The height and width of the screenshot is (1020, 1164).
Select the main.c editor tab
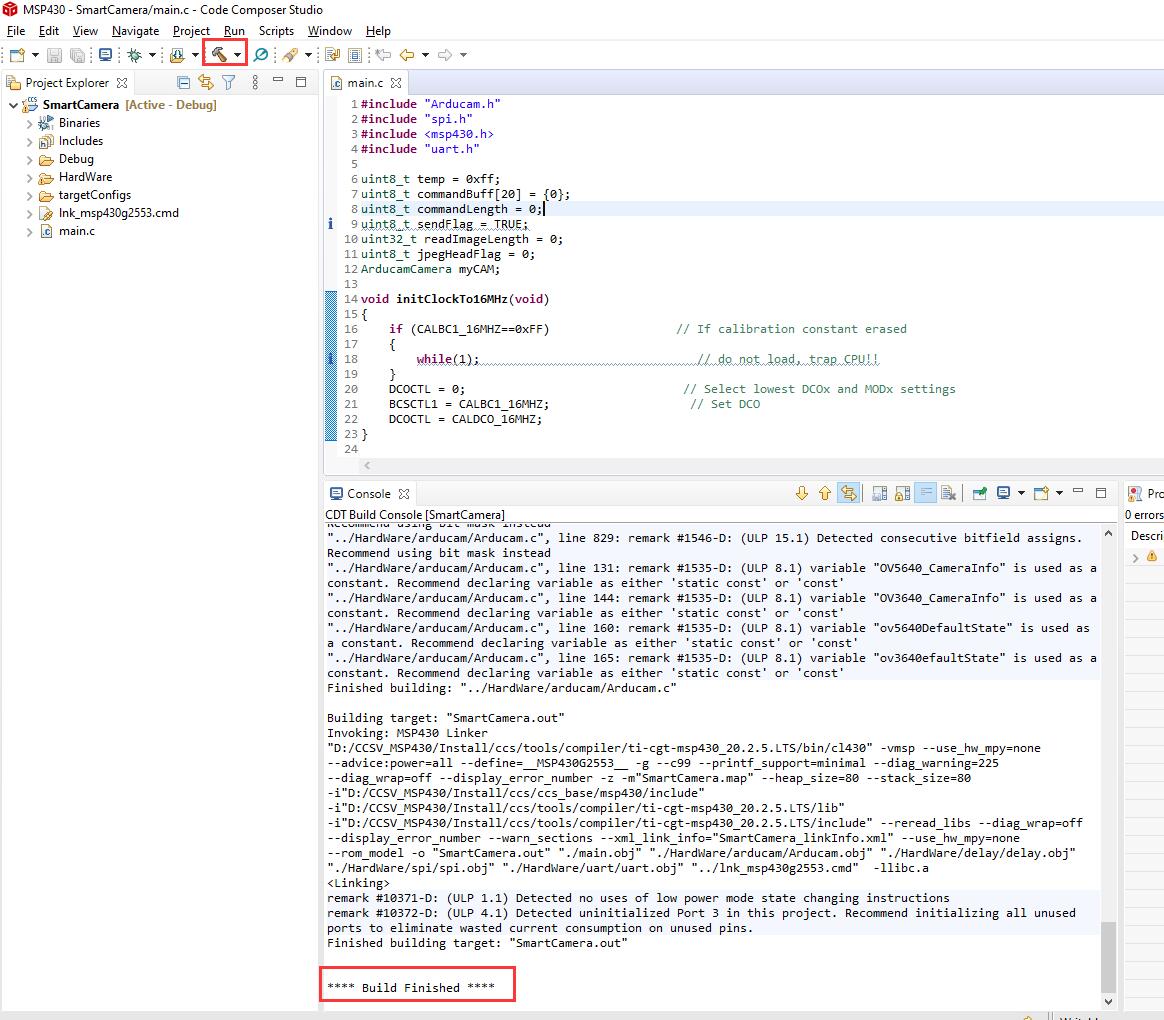click(365, 83)
